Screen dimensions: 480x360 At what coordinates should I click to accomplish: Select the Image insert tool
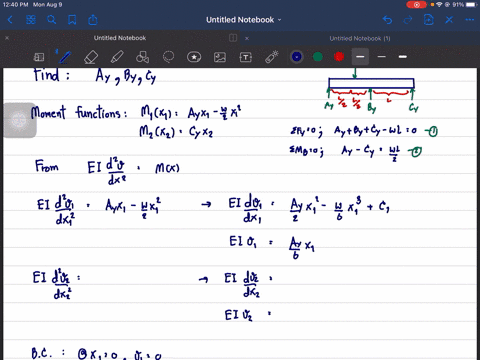pyautogui.click(x=220, y=57)
